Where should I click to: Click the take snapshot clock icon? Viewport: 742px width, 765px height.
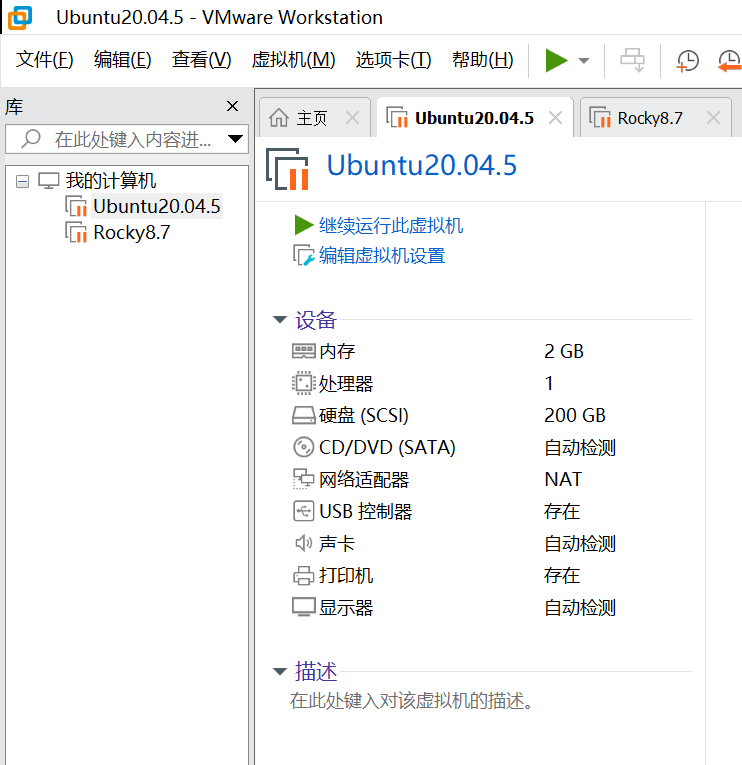tap(688, 61)
